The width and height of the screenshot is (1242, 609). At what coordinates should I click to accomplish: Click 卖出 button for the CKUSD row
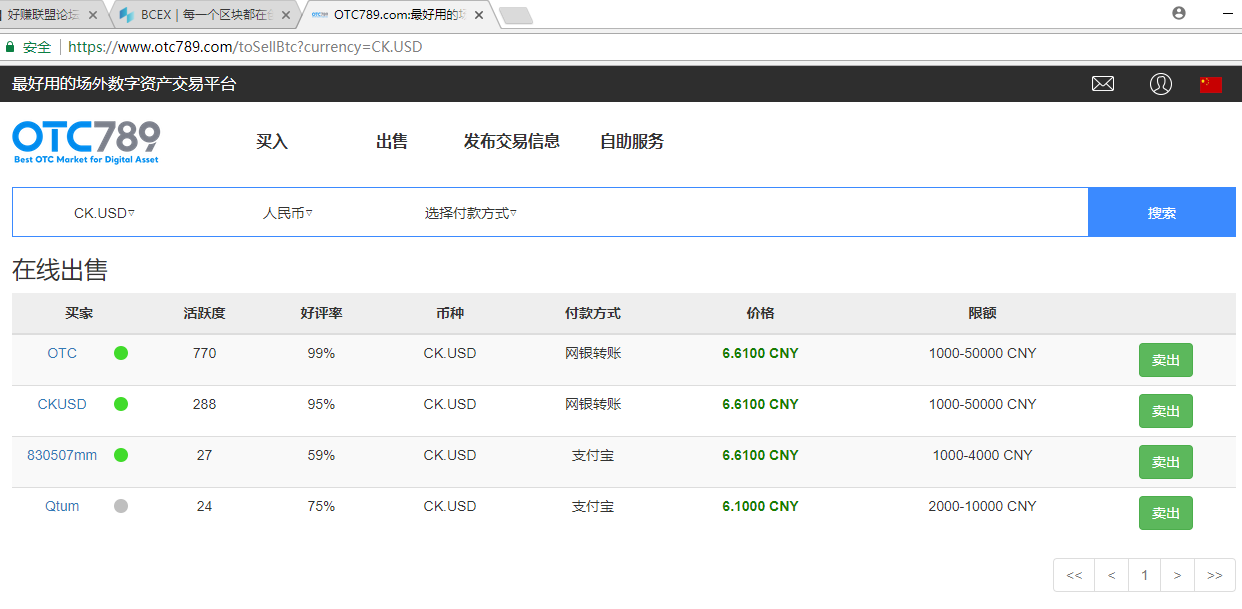click(1165, 411)
